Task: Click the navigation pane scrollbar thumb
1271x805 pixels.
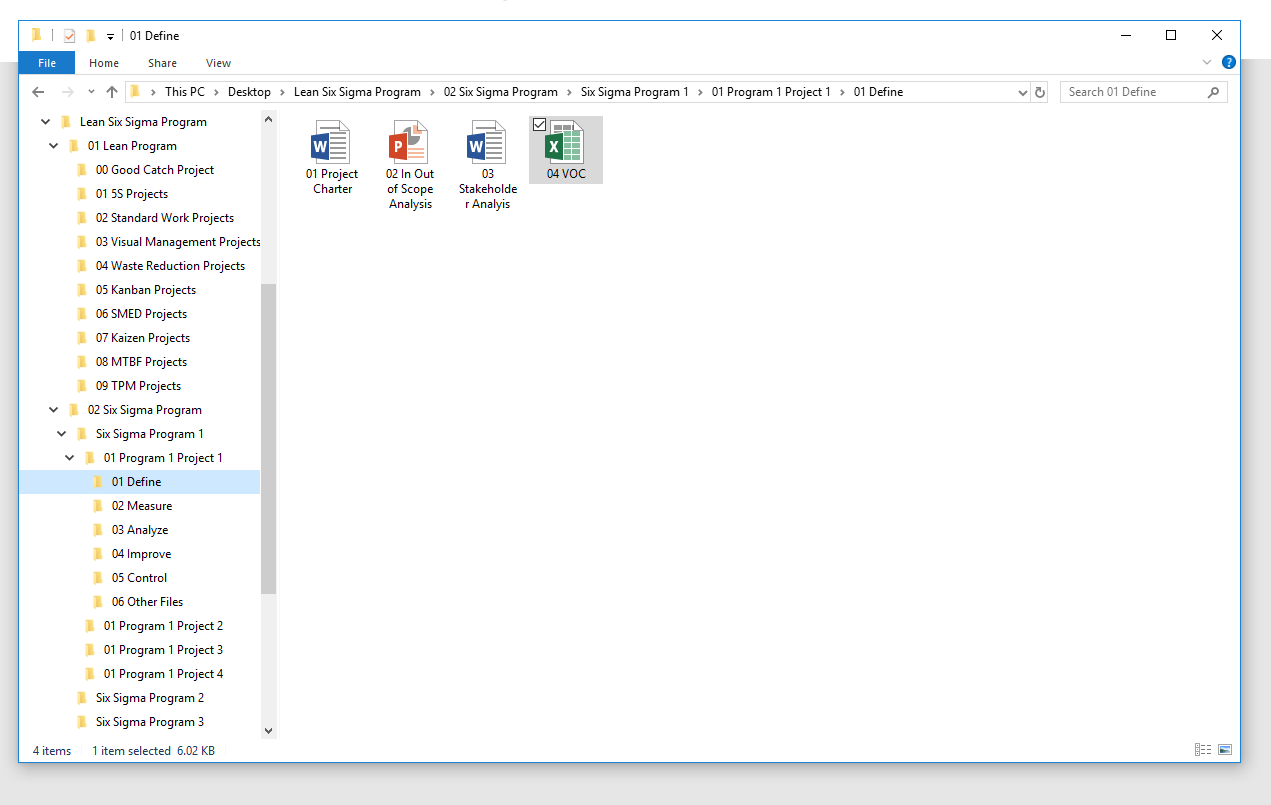Action: point(268,439)
